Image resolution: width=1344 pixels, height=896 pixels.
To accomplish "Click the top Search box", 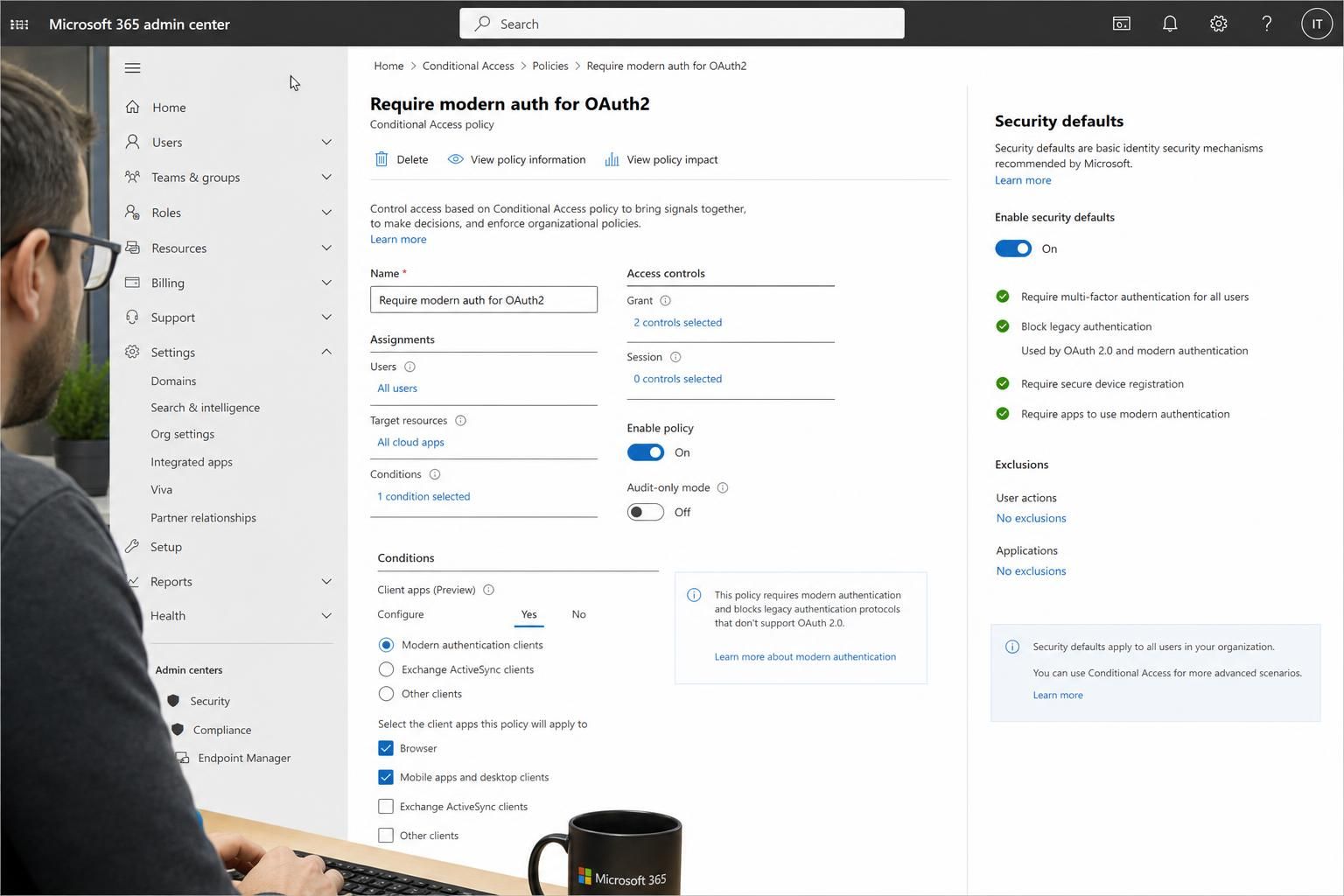I will [682, 24].
